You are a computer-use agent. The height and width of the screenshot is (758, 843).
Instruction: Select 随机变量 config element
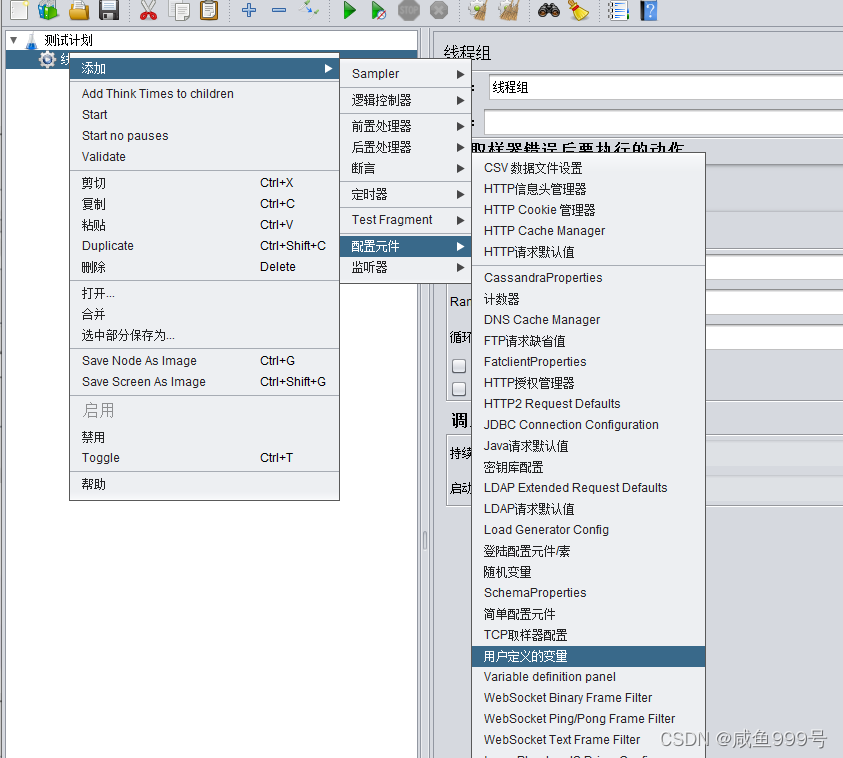pos(588,572)
